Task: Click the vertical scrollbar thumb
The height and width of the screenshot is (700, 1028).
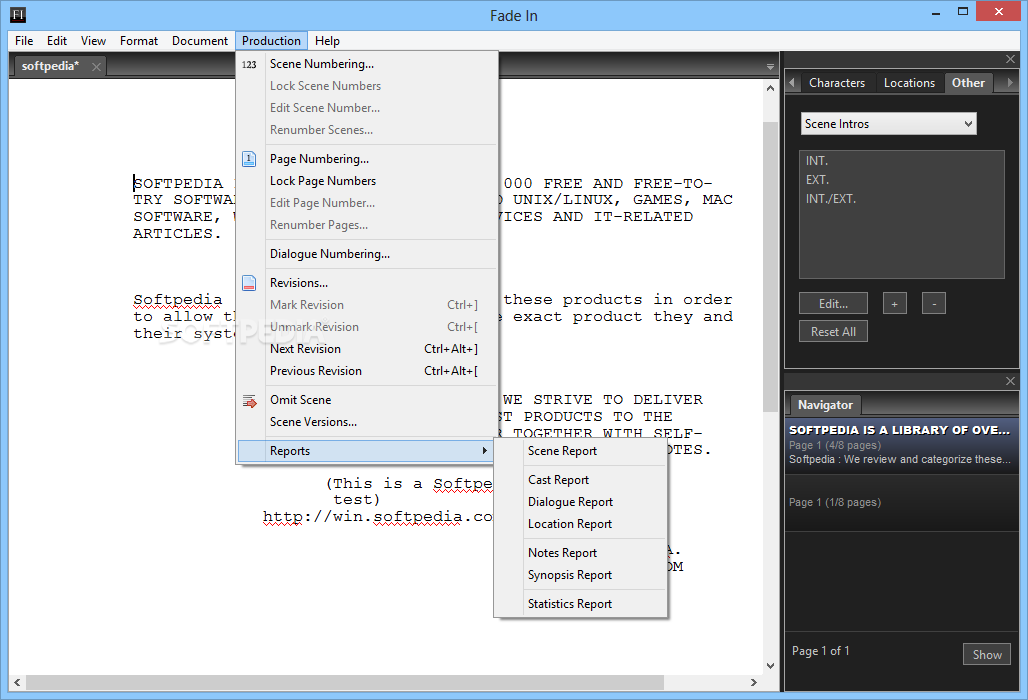Action: click(770, 267)
